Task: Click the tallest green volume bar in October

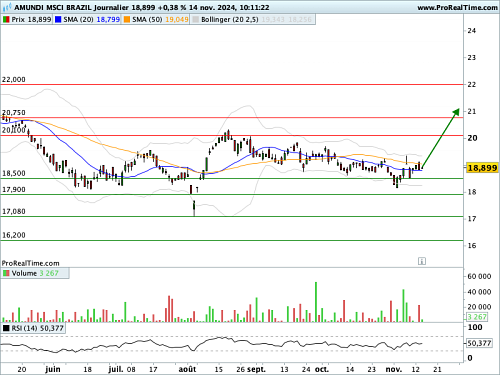Action: (316, 302)
